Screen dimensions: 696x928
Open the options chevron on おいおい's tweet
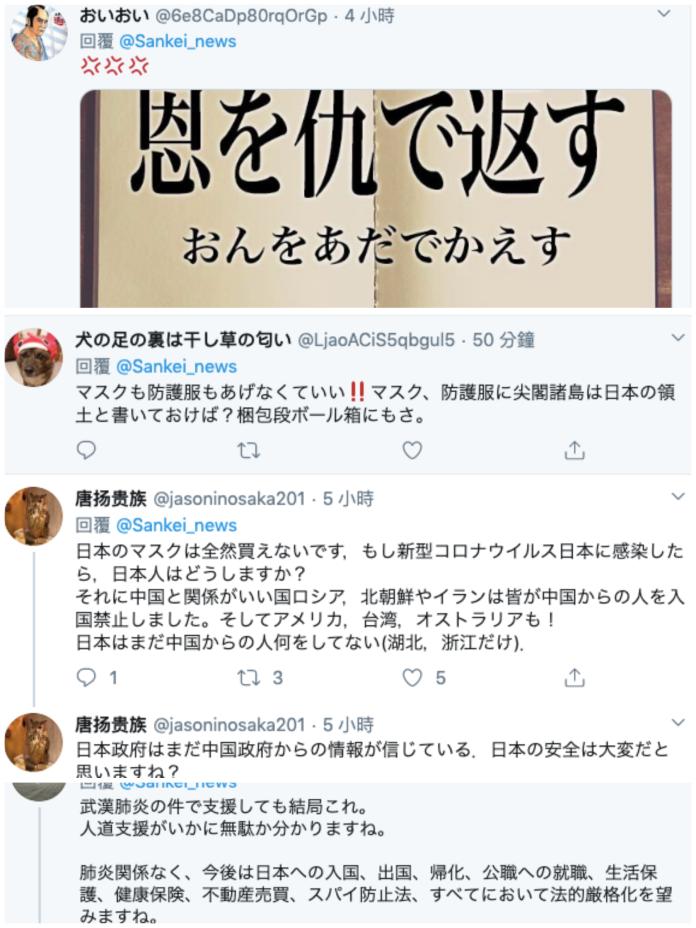click(664, 14)
